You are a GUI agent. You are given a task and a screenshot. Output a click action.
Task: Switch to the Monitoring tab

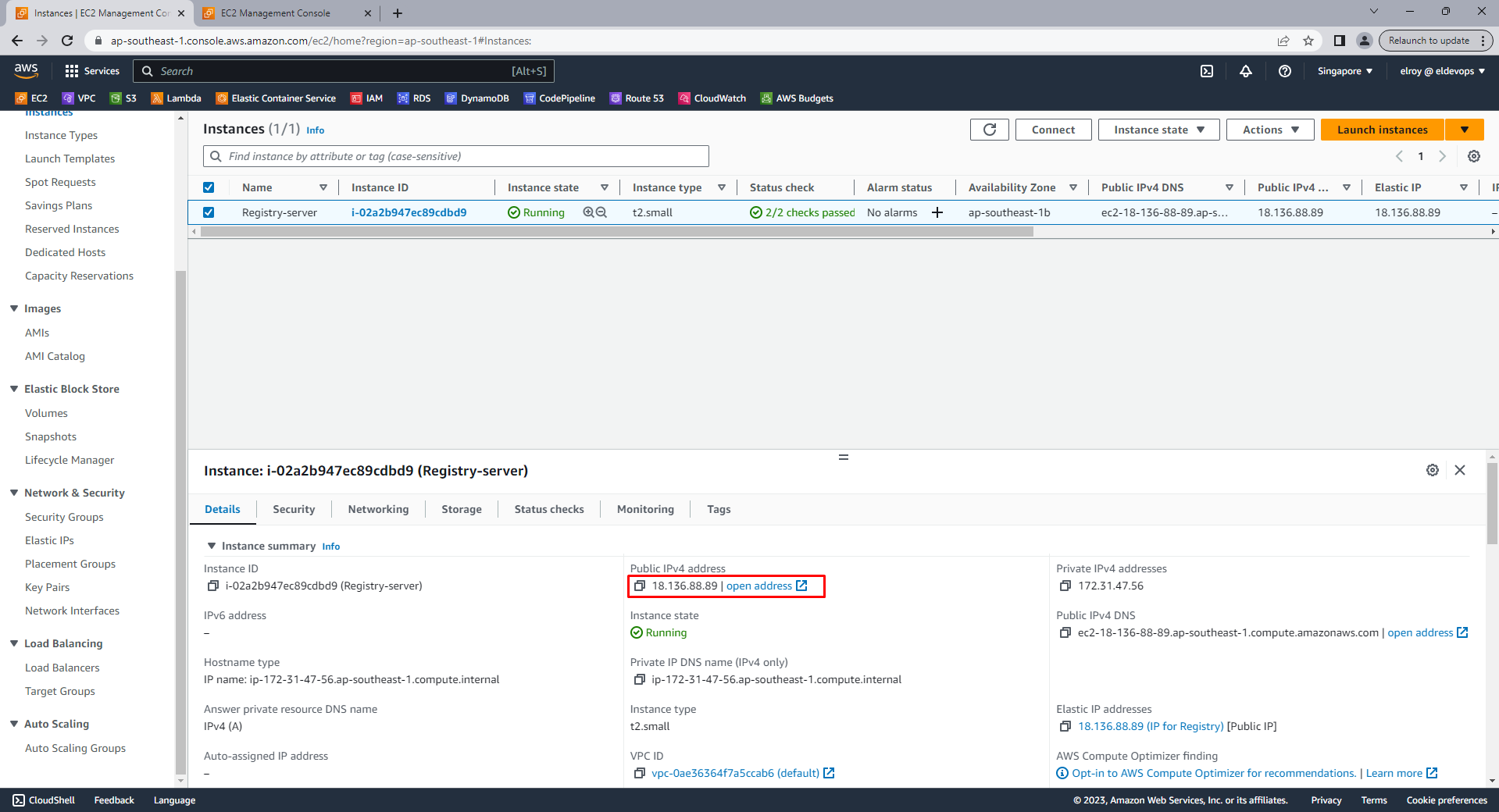pyautogui.click(x=645, y=509)
